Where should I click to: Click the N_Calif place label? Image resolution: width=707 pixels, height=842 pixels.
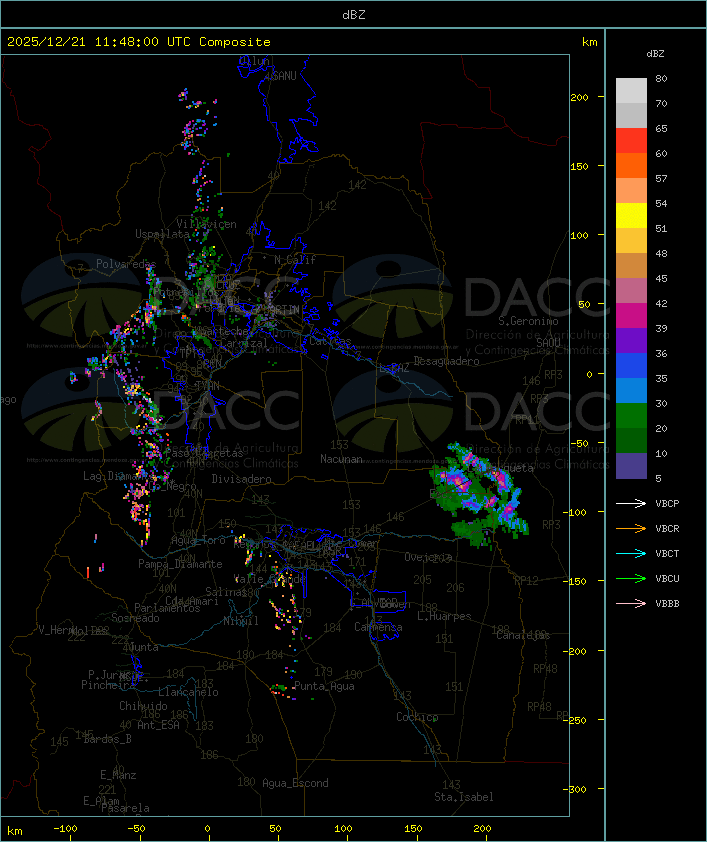(x=295, y=260)
